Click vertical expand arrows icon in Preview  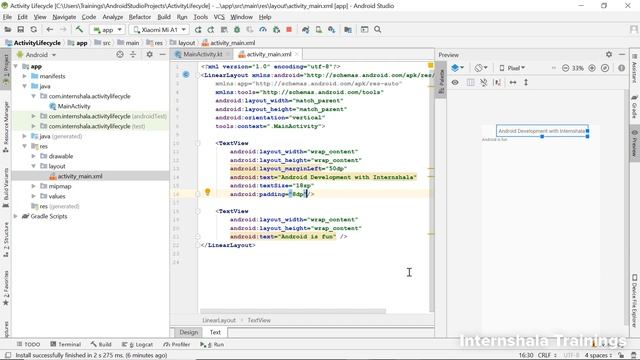[526, 82]
